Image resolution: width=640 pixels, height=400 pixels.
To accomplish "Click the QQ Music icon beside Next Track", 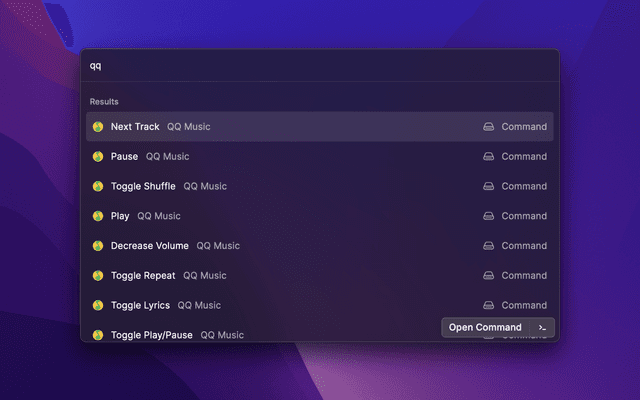I will 98,127.
